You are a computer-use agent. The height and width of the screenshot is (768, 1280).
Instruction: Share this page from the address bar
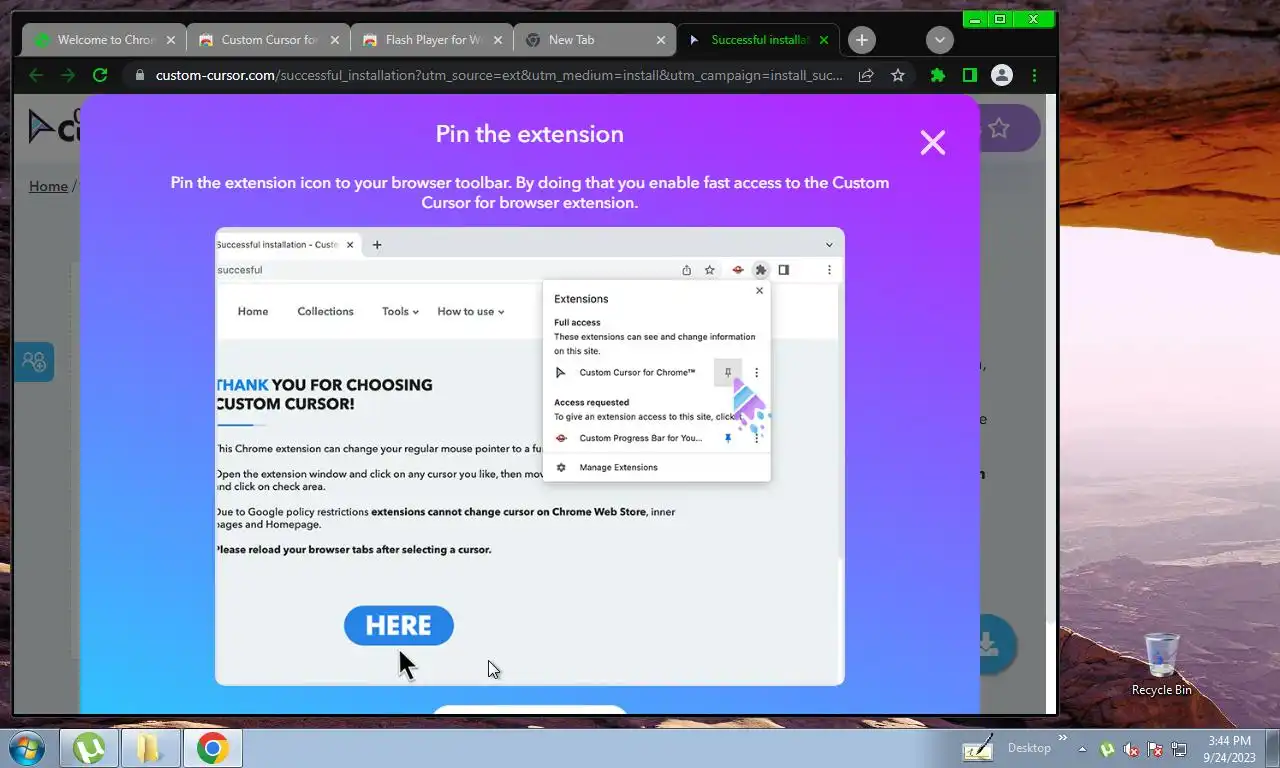coord(866,75)
